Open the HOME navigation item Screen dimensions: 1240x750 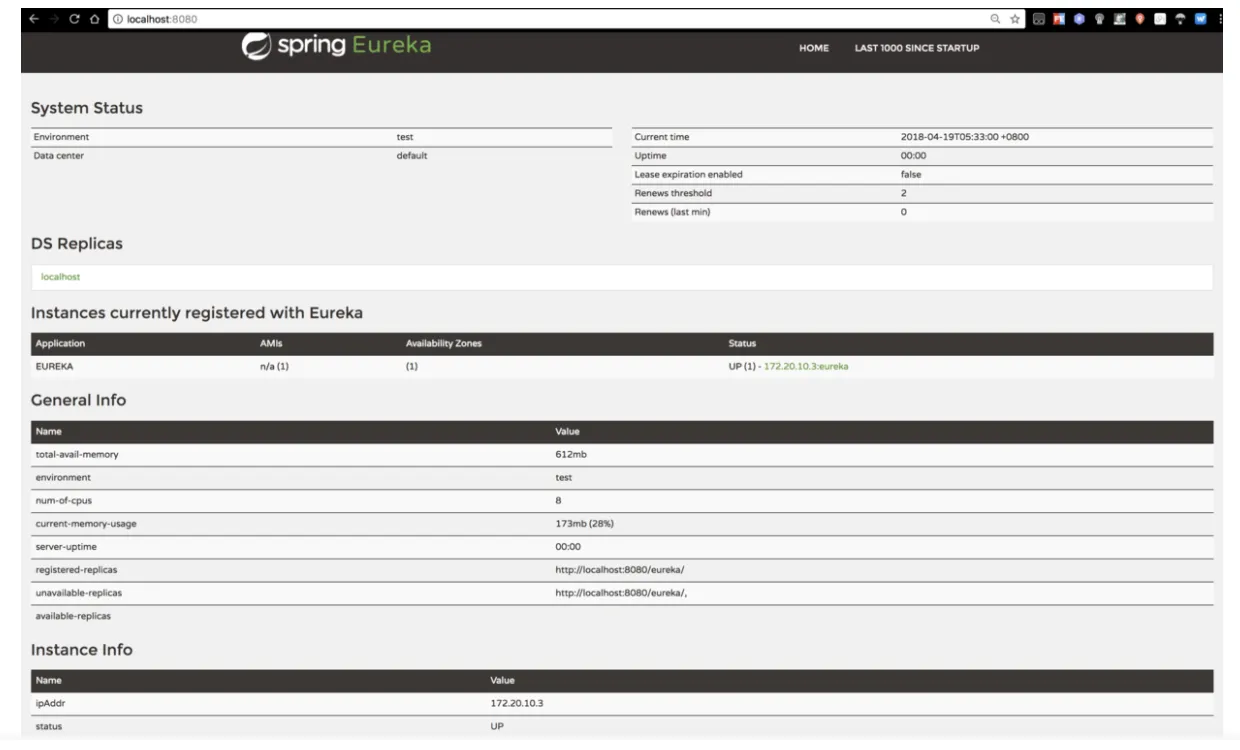[814, 49]
